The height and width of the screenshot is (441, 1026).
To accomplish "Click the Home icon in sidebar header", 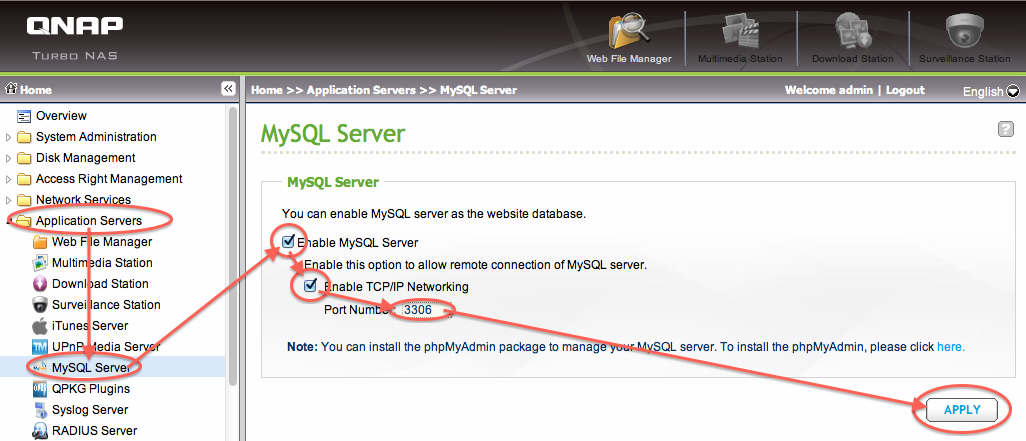I will pos(10,90).
